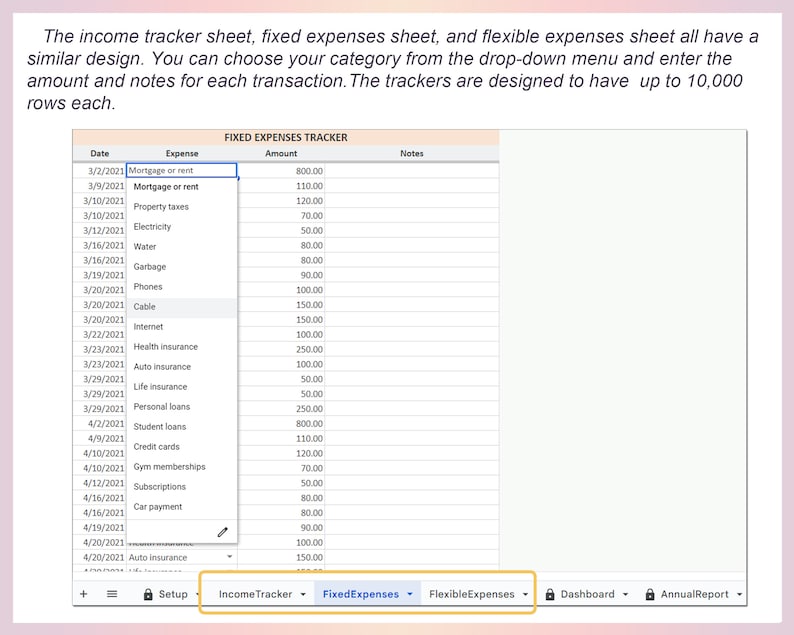
Task: Open the Dashboard sheet tab
Action: (x=587, y=594)
